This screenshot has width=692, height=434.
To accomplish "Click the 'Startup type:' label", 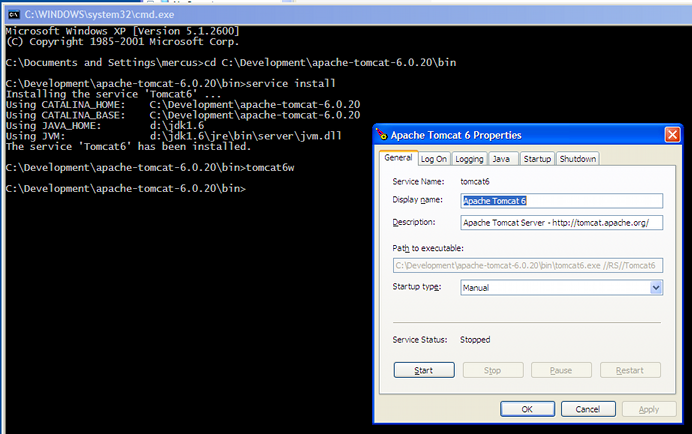I will pyautogui.click(x=417, y=287).
